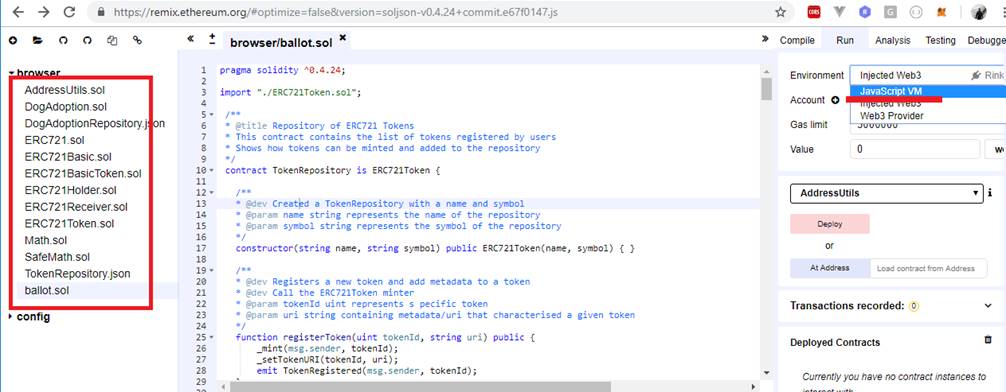Fold the comment block at line 12
This screenshot has width=1006, height=392.
(212, 192)
